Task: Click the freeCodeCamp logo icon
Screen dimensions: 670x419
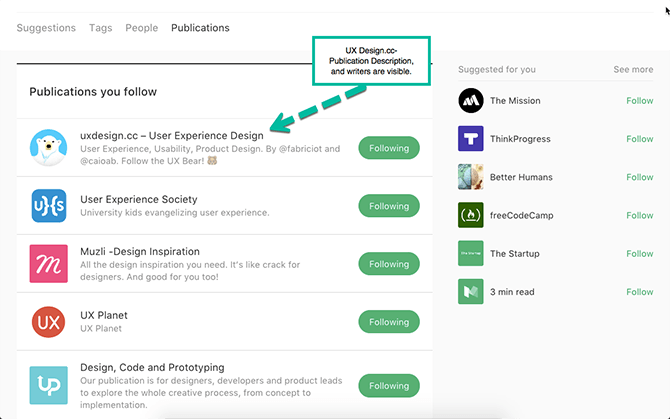Action: click(470, 215)
